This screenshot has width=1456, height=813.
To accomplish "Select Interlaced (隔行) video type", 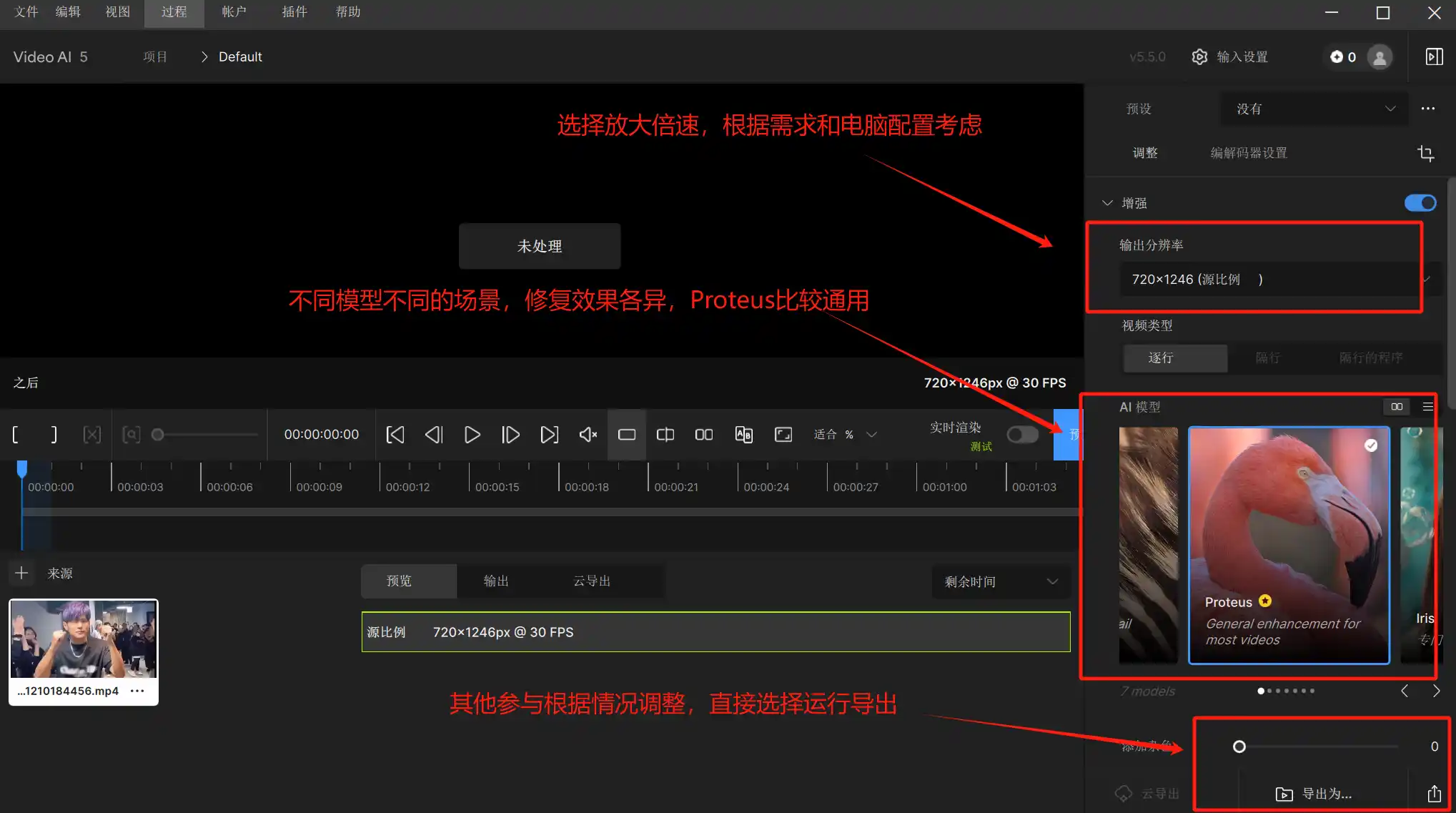I will pyautogui.click(x=1267, y=358).
